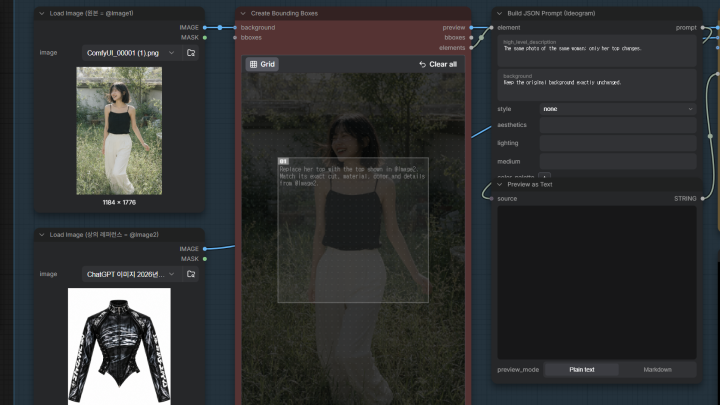The width and height of the screenshot is (720, 405).
Task: Click the '1184 × 1776' image size text
Action: tap(119, 202)
